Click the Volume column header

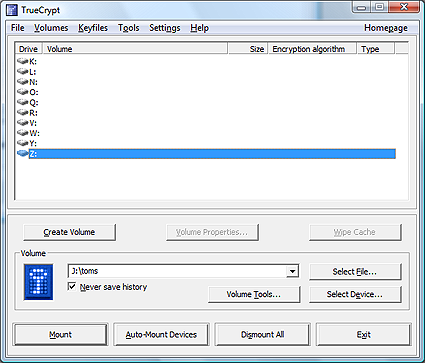coord(135,49)
